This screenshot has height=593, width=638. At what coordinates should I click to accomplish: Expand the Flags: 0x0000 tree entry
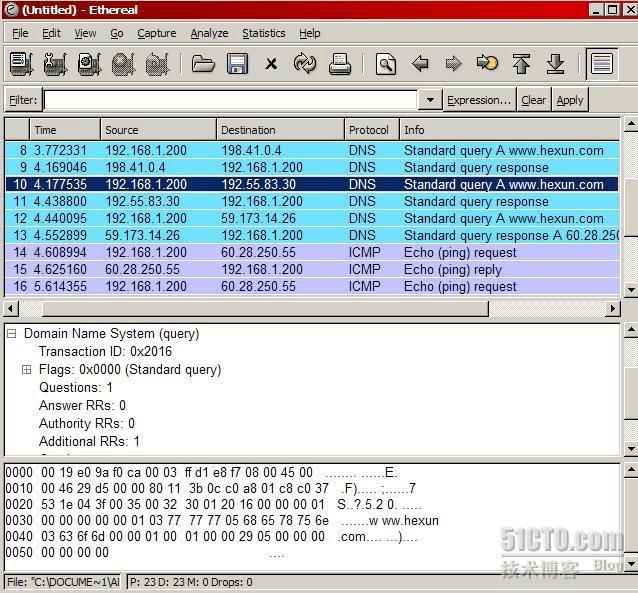[27, 370]
